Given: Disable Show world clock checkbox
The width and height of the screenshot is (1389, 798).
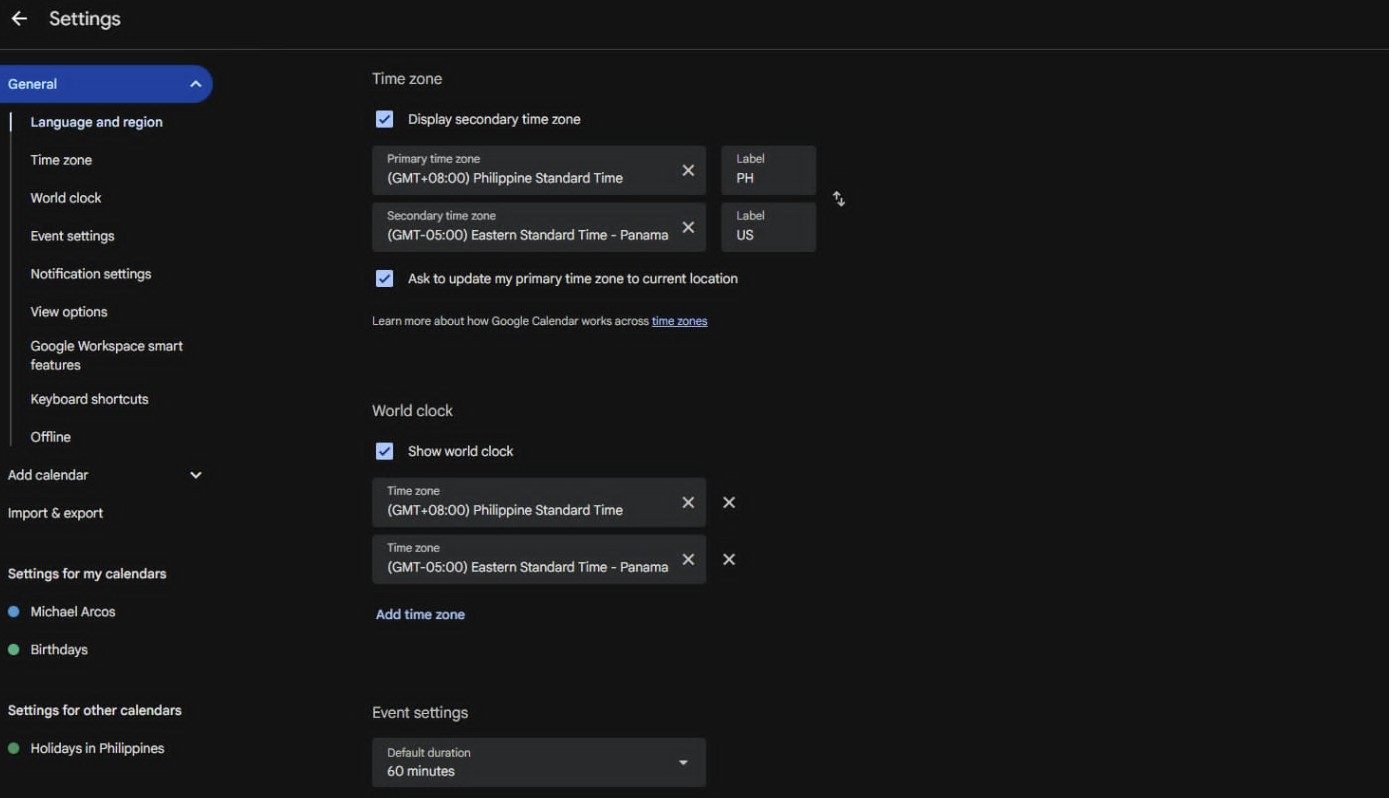Looking at the screenshot, I should click(384, 451).
